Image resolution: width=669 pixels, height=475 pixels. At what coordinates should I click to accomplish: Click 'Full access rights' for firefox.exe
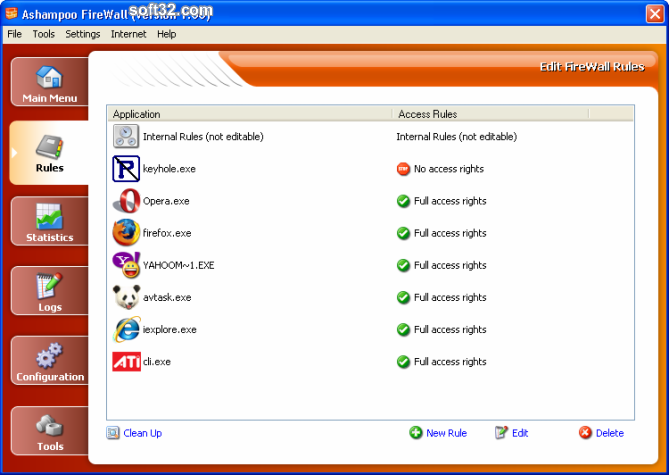[x=450, y=233]
